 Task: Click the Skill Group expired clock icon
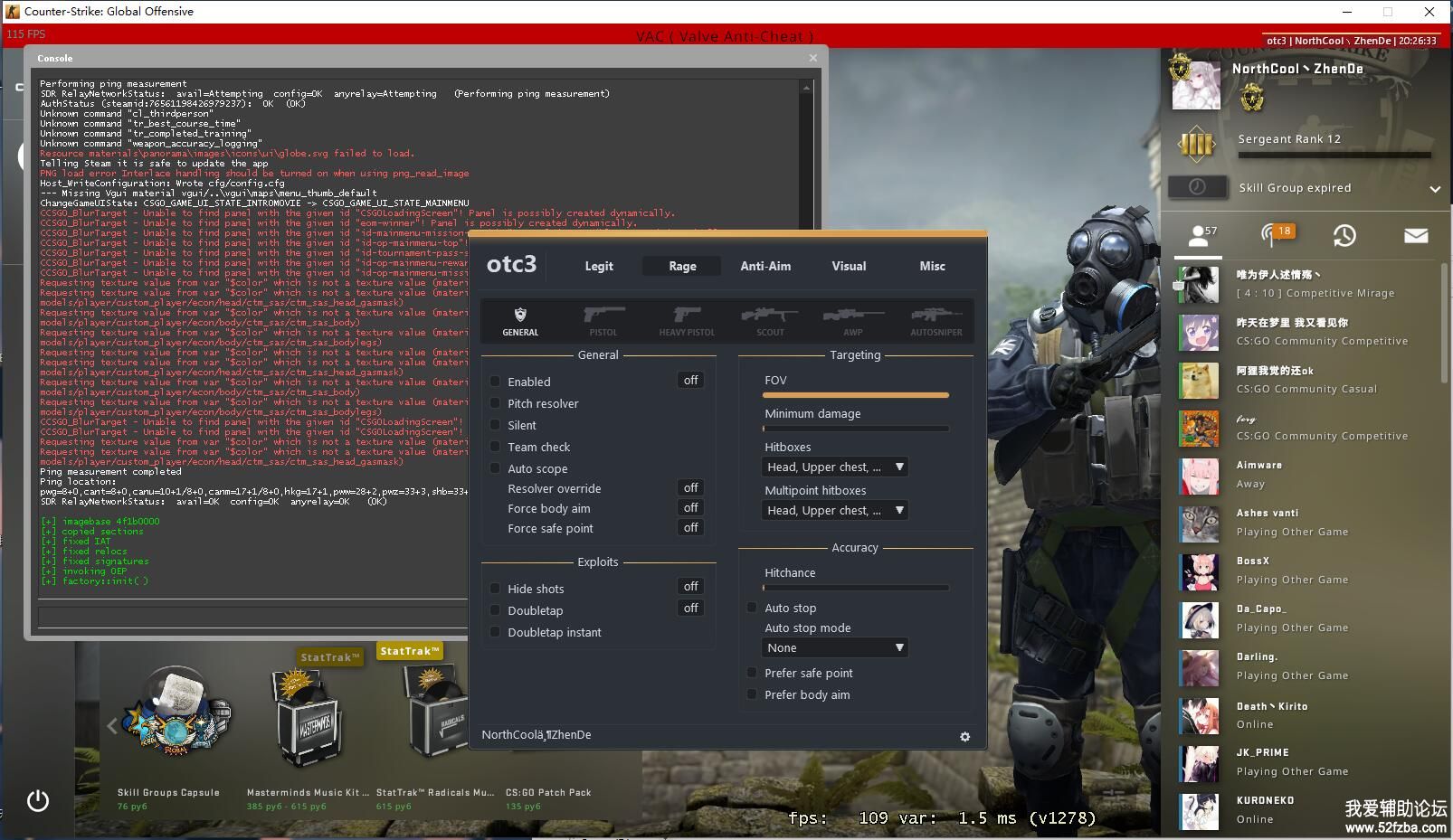tap(1197, 187)
